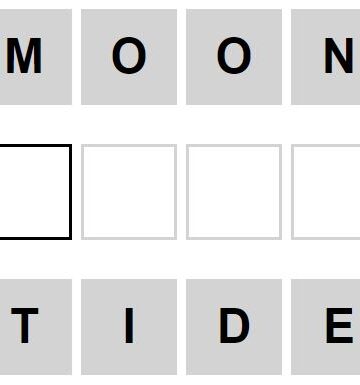Select the fourth empty box in middle row
Screen dimensions: 360x385
click(x=326, y=192)
